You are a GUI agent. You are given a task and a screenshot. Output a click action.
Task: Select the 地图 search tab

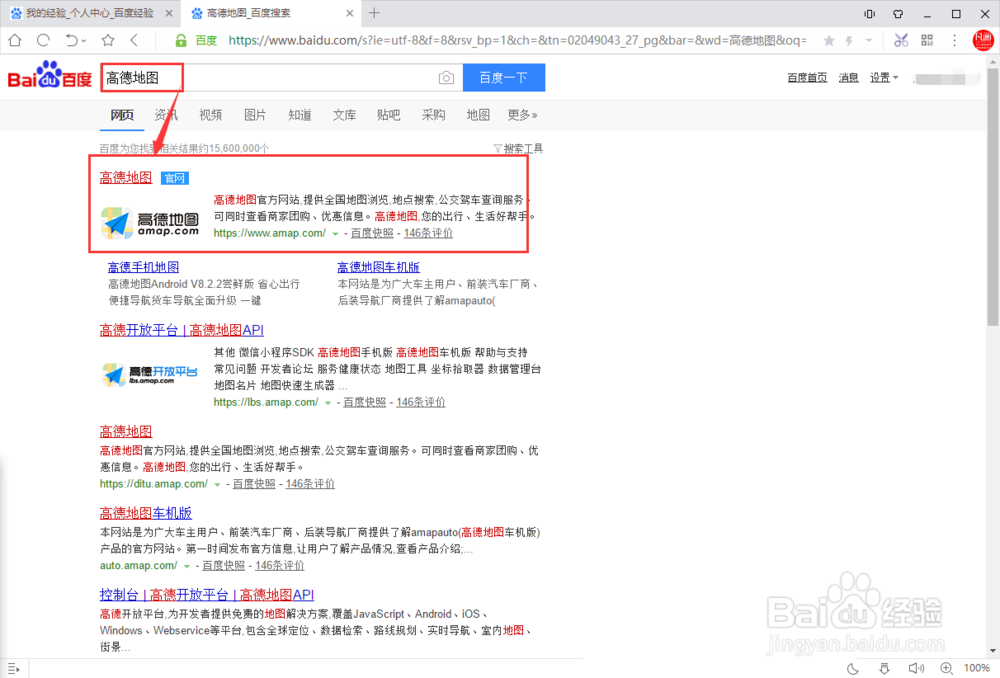478,115
